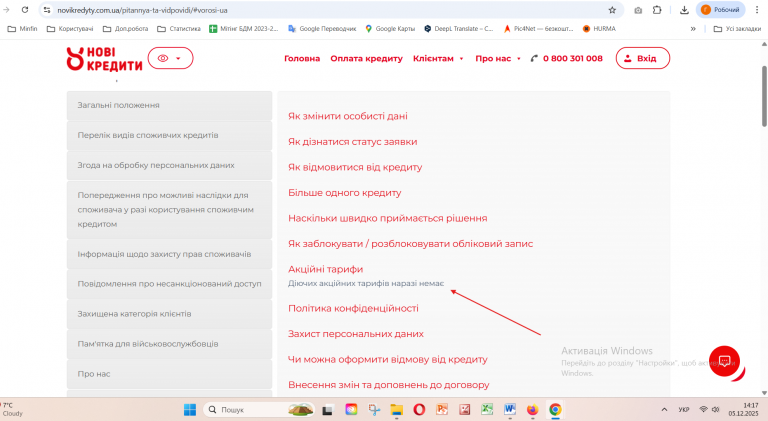Image resolution: width=768 pixels, height=421 pixels.
Task: Bookmark this page with the star icon
Action: tap(612, 10)
